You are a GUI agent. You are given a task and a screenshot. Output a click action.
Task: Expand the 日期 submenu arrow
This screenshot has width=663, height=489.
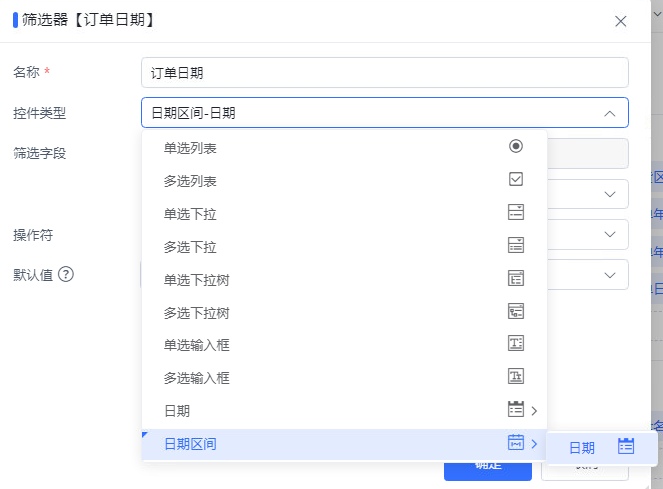click(x=534, y=411)
